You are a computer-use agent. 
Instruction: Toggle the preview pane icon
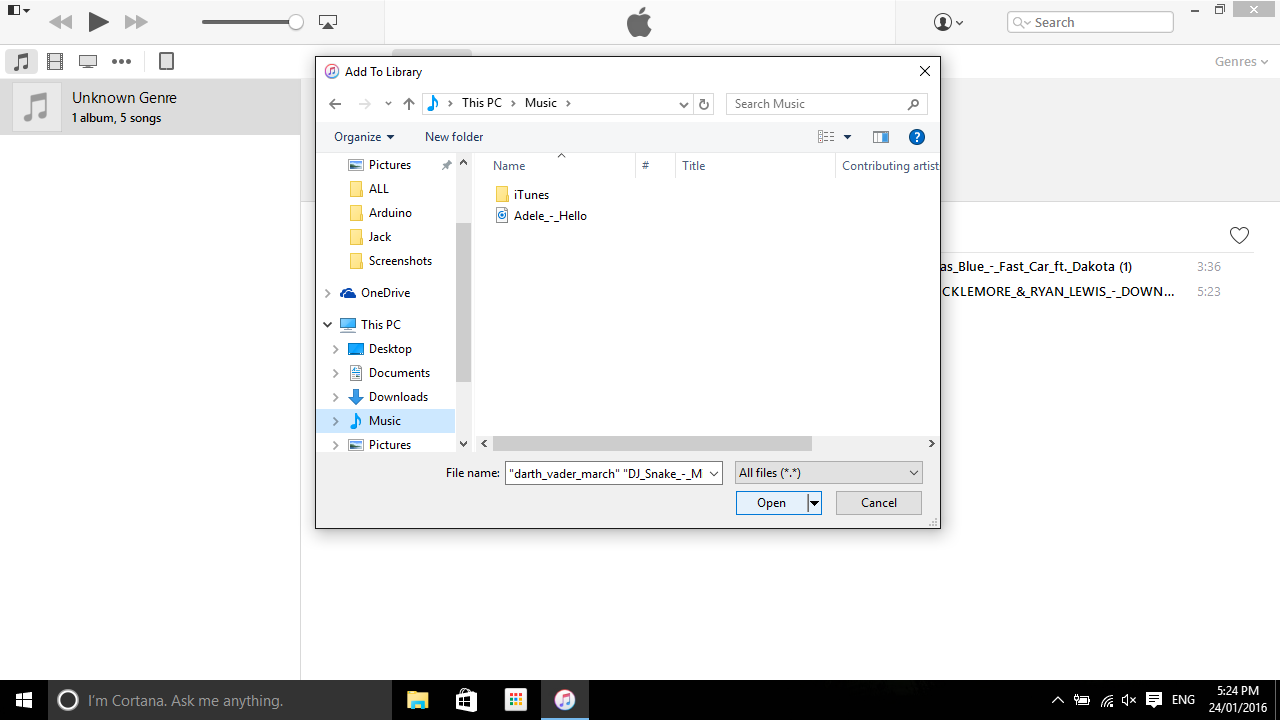click(881, 137)
